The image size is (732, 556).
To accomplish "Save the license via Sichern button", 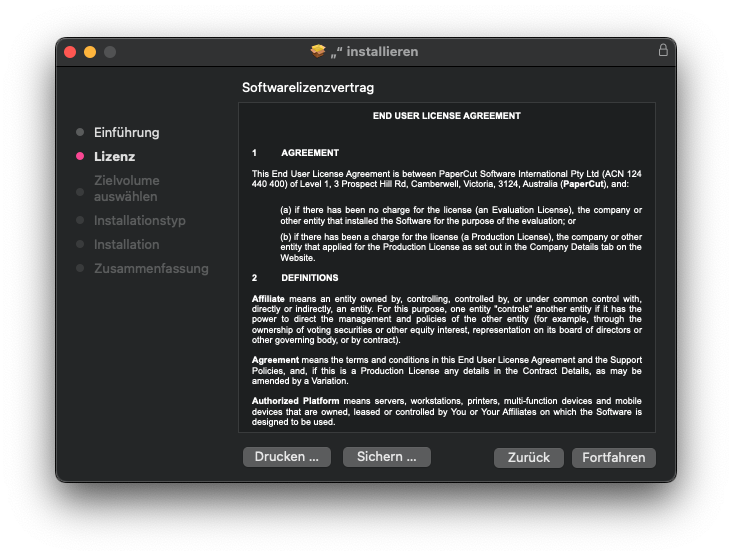I will click(386, 457).
